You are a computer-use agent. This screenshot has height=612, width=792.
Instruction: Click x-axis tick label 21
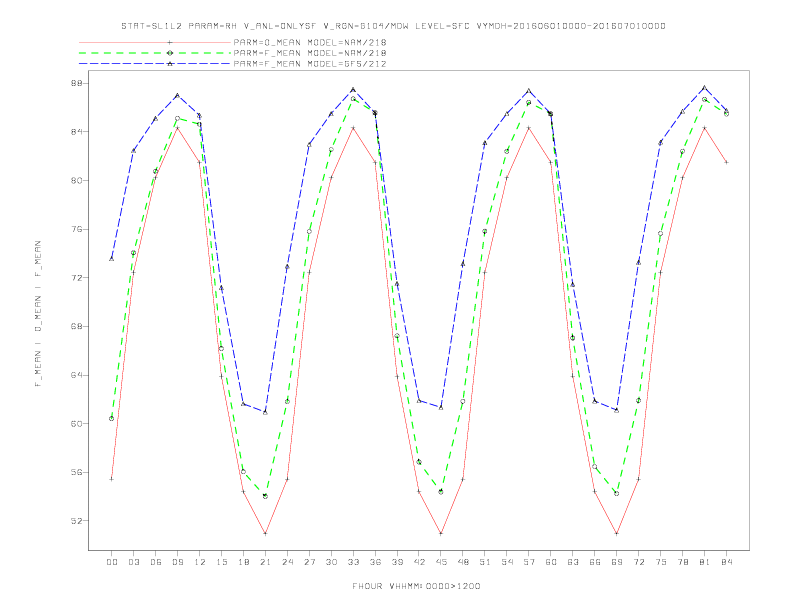pos(265,562)
